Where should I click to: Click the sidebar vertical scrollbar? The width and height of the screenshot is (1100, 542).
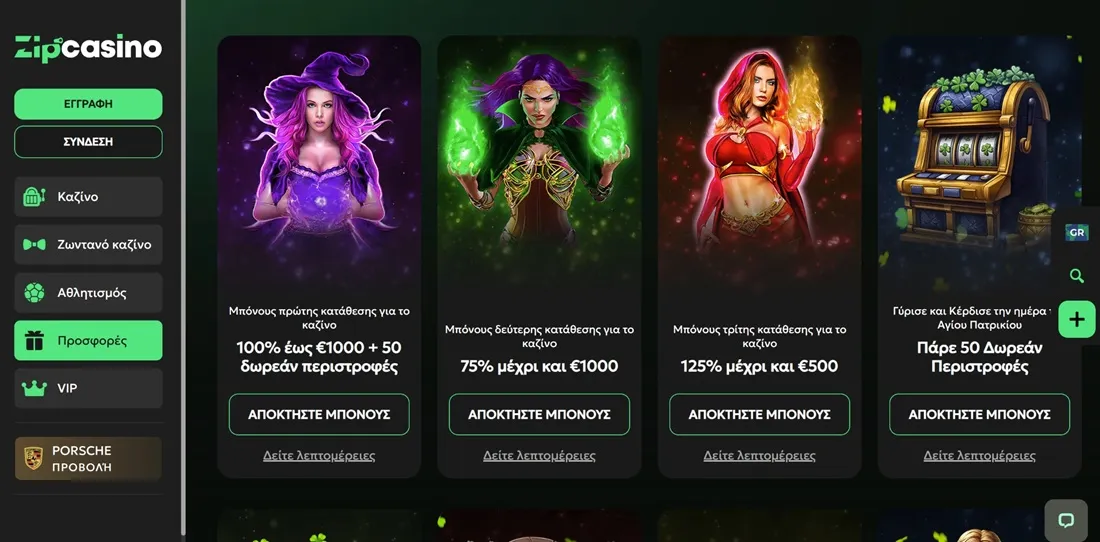tap(183, 269)
